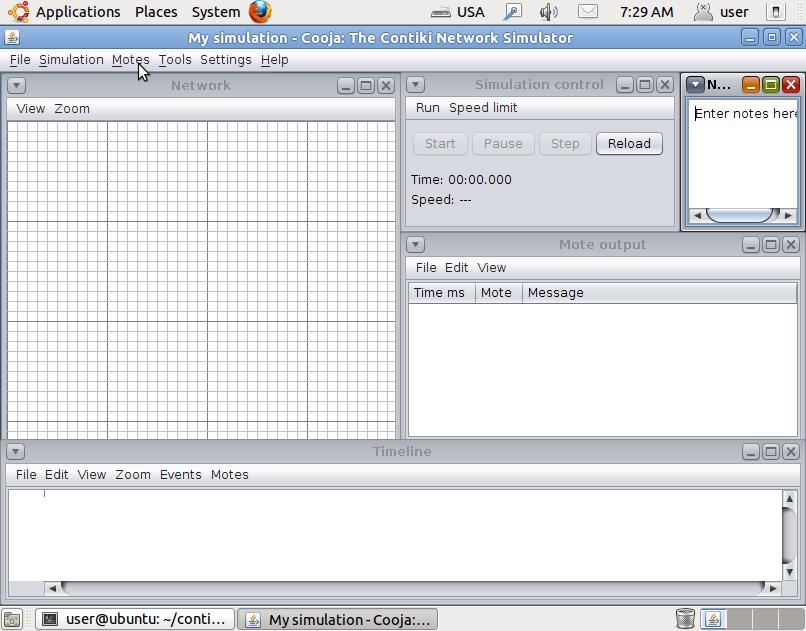This screenshot has width=806, height=631.
Task: Expand Timeline window menu arrow
Action: 16,452
